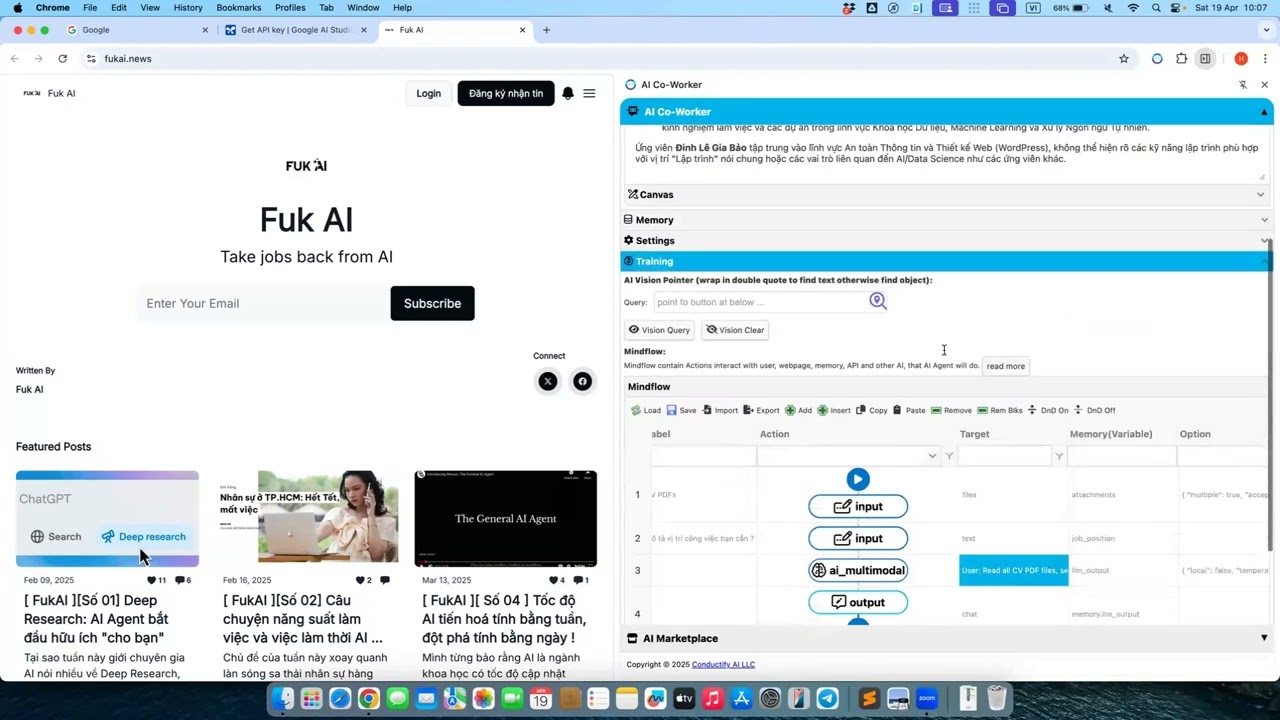
Task: Click the Subscribe button
Action: click(x=433, y=303)
